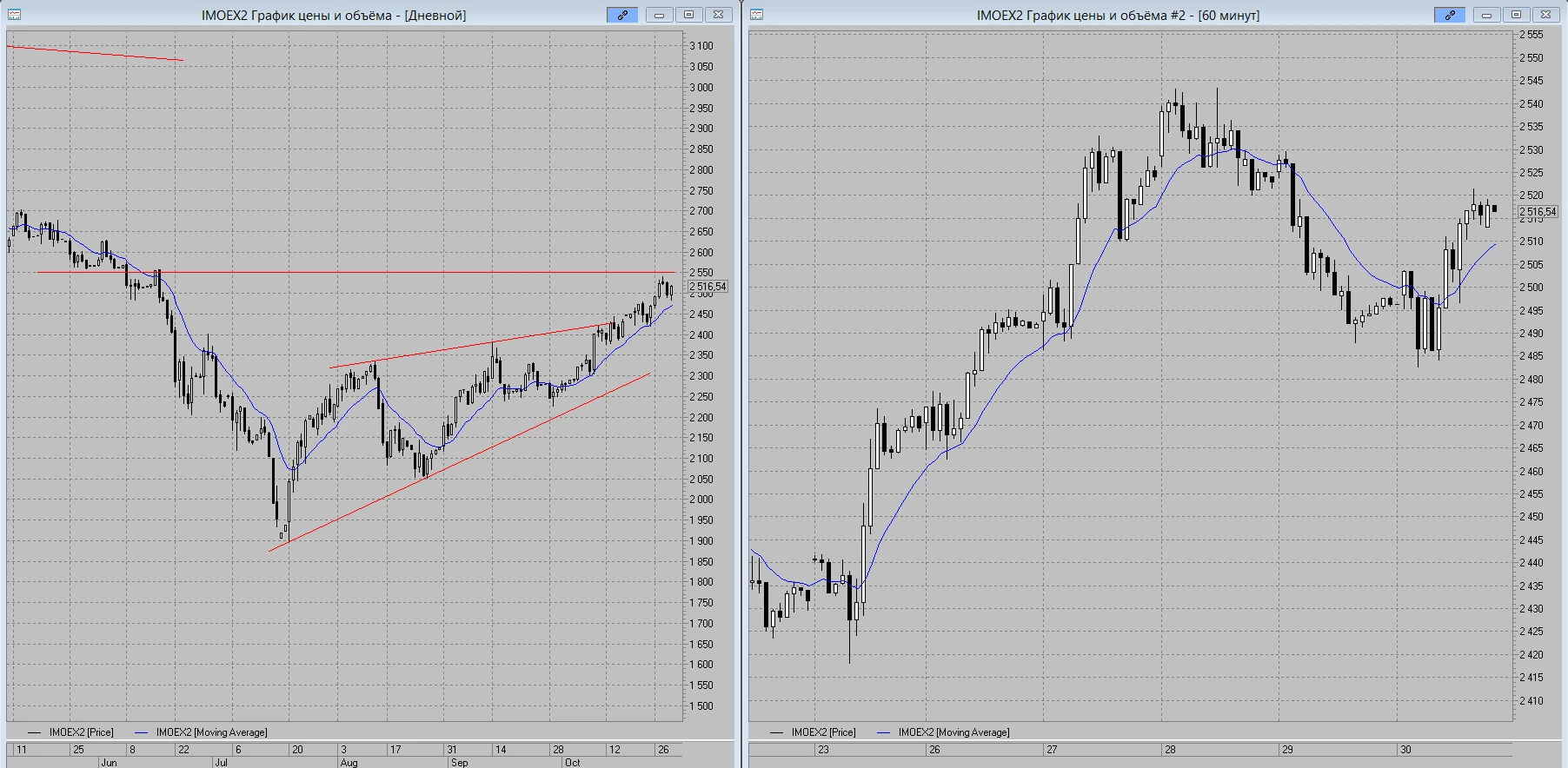Viewport: 1568px width, 768px height.
Task: Close the daily IMOEX2 chart window
Action: 719,15
